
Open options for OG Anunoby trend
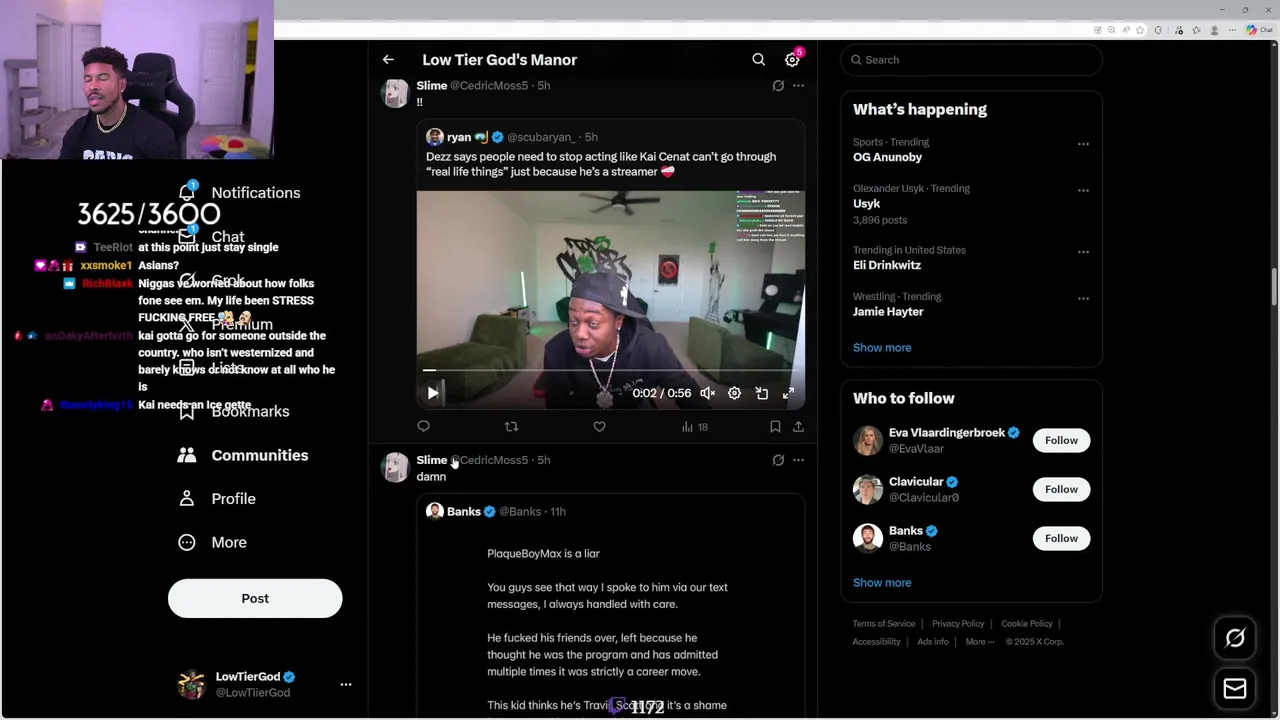(x=1083, y=144)
